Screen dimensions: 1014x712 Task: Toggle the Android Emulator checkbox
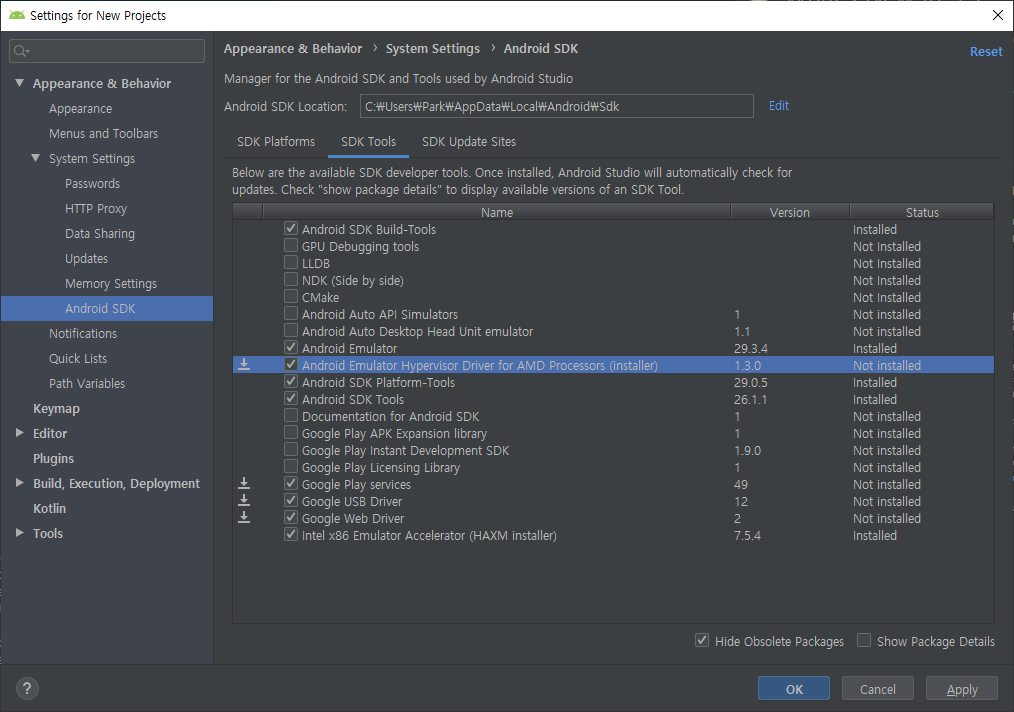click(x=291, y=348)
